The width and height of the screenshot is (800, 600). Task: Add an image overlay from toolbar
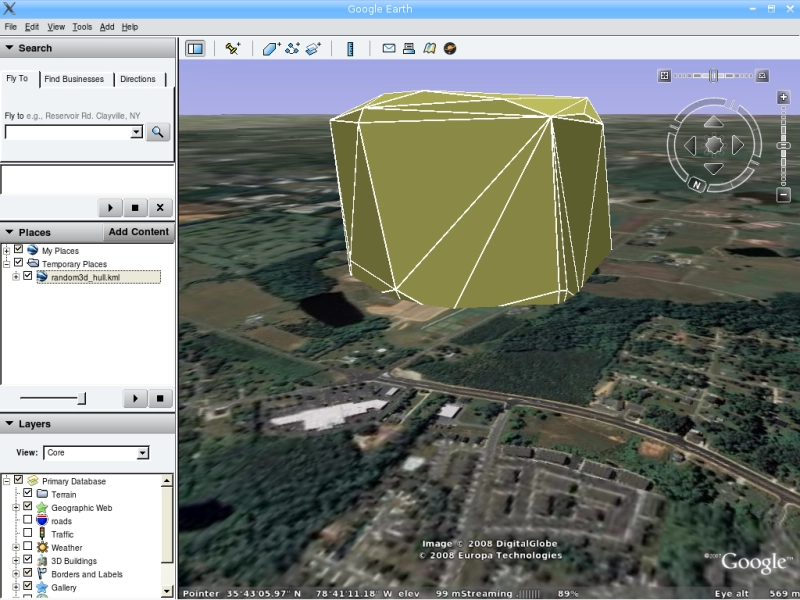313,48
